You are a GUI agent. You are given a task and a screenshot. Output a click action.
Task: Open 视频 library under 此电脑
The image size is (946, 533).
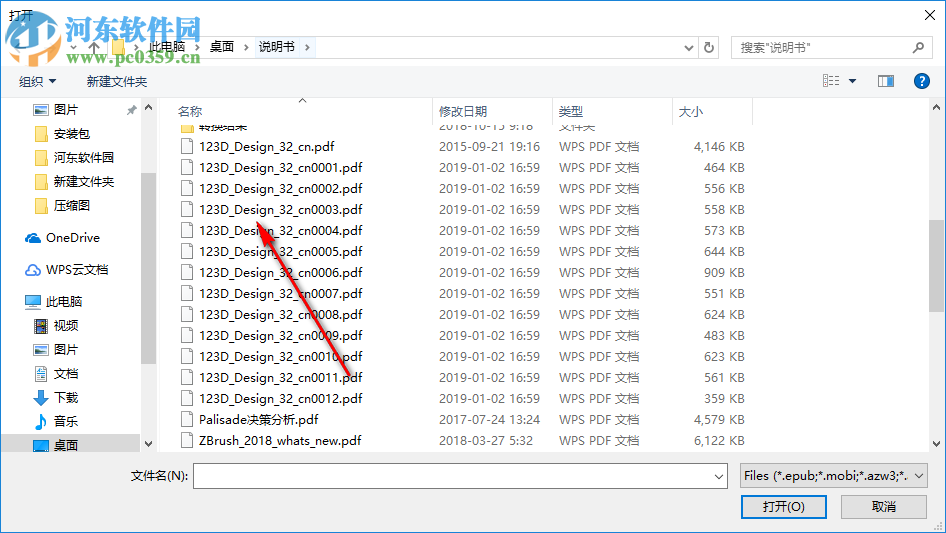click(x=66, y=325)
